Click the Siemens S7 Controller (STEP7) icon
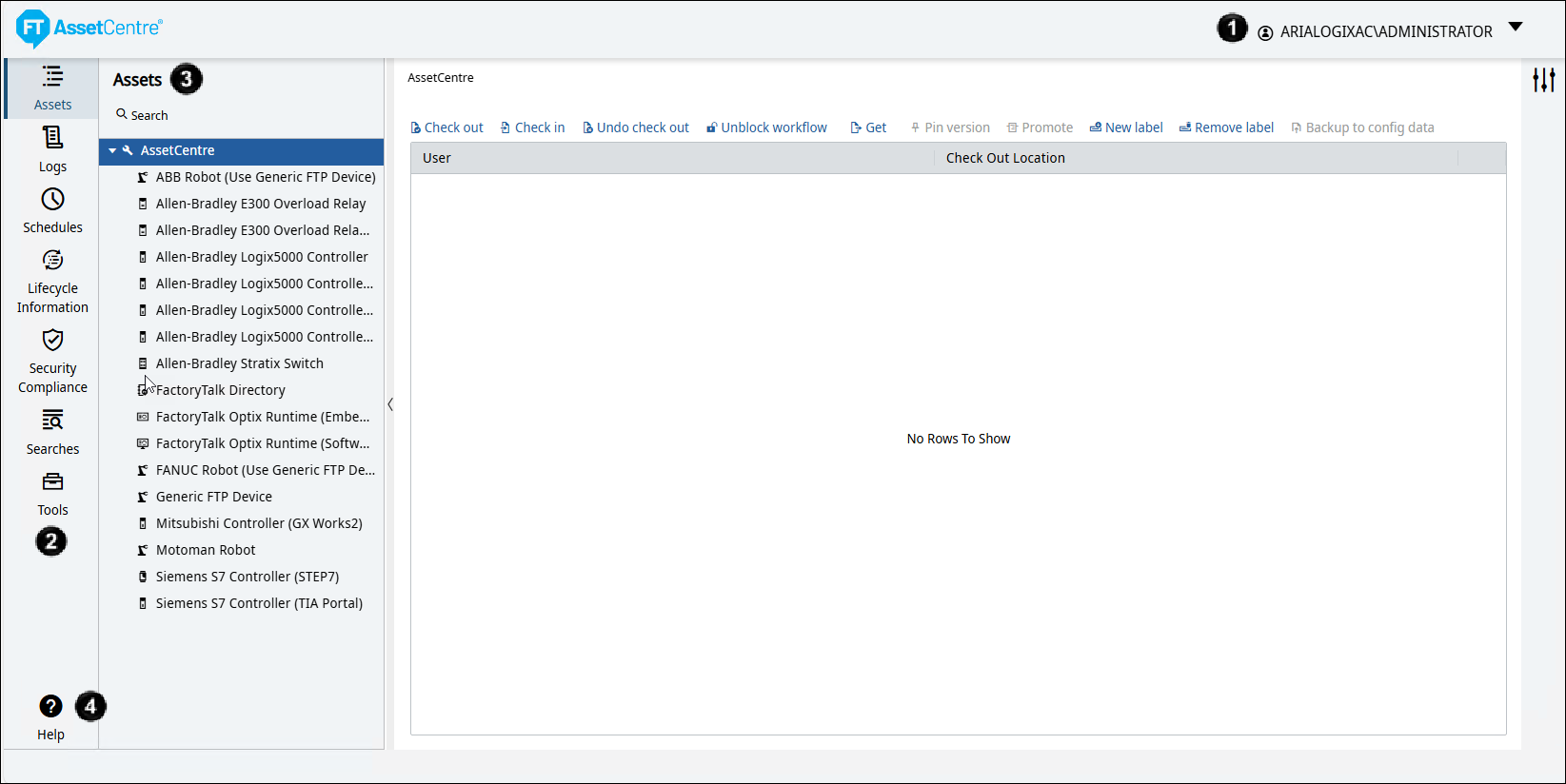 [143, 577]
